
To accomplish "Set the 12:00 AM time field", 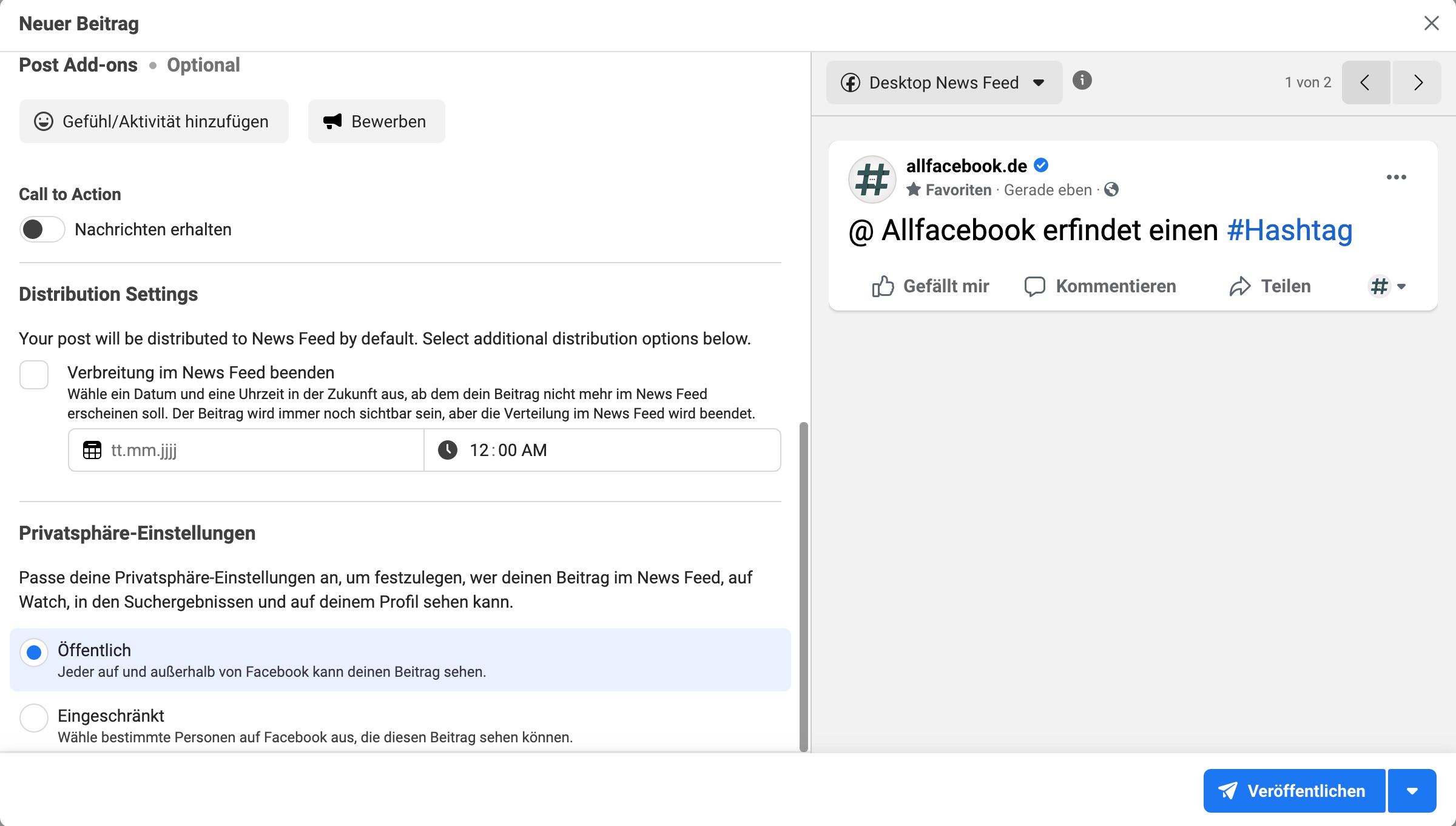I will coord(602,450).
